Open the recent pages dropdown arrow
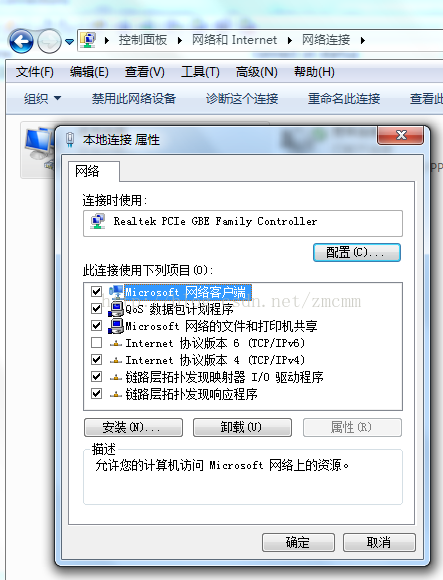The image size is (443, 580). coord(69,41)
